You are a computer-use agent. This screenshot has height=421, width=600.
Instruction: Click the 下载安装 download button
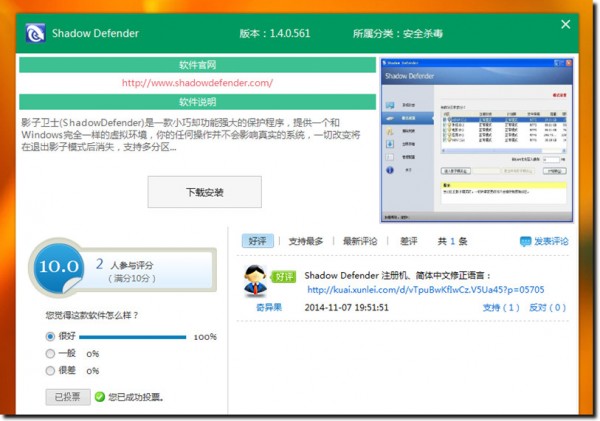205,192
